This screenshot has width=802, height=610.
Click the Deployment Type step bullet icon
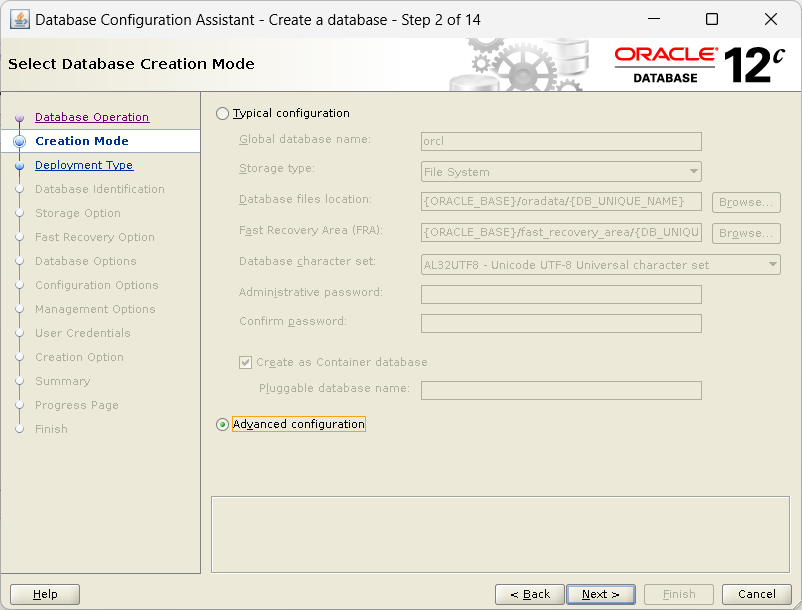coord(19,166)
